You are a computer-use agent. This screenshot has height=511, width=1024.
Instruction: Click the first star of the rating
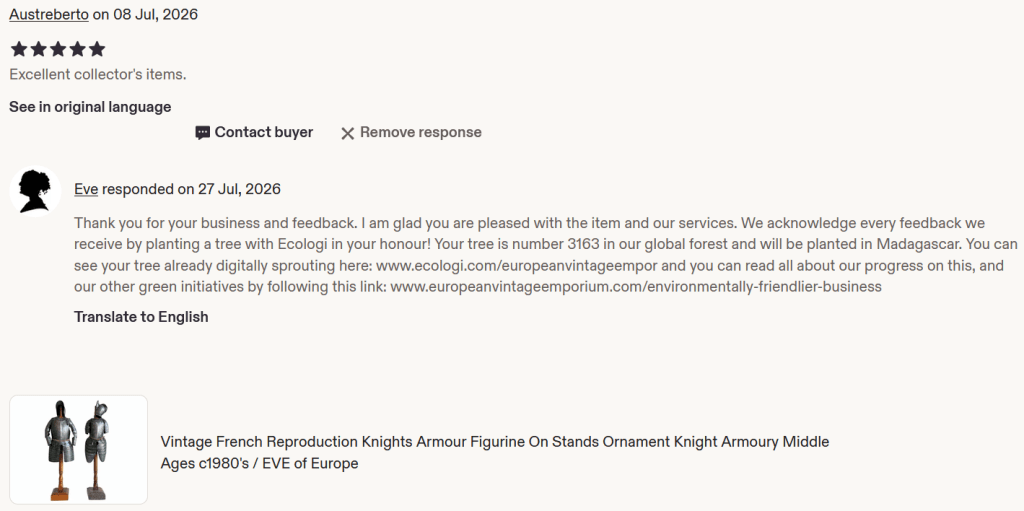click(19, 49)
